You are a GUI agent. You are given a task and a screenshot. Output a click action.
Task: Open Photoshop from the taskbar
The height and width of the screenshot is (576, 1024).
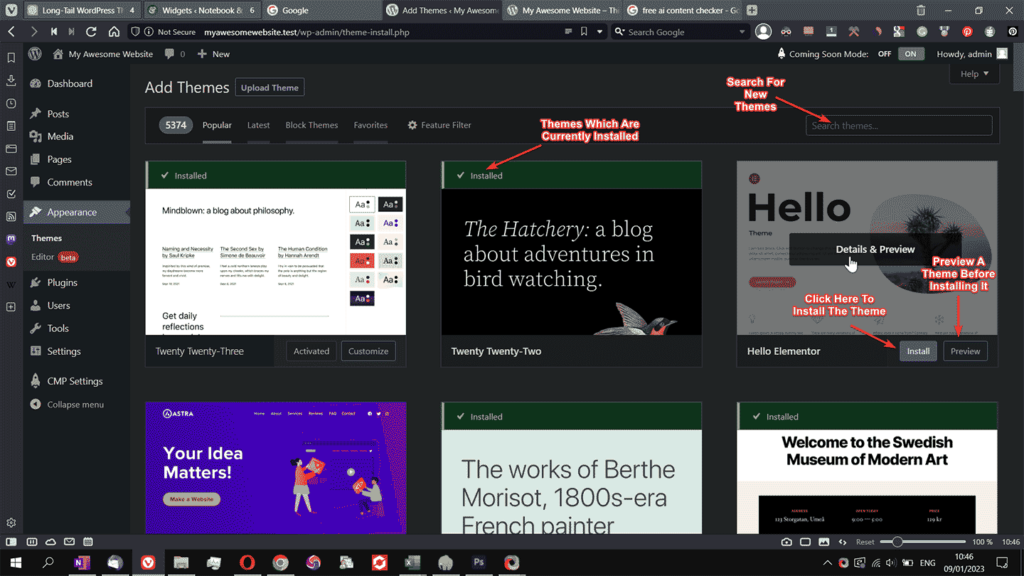point(479,562)
